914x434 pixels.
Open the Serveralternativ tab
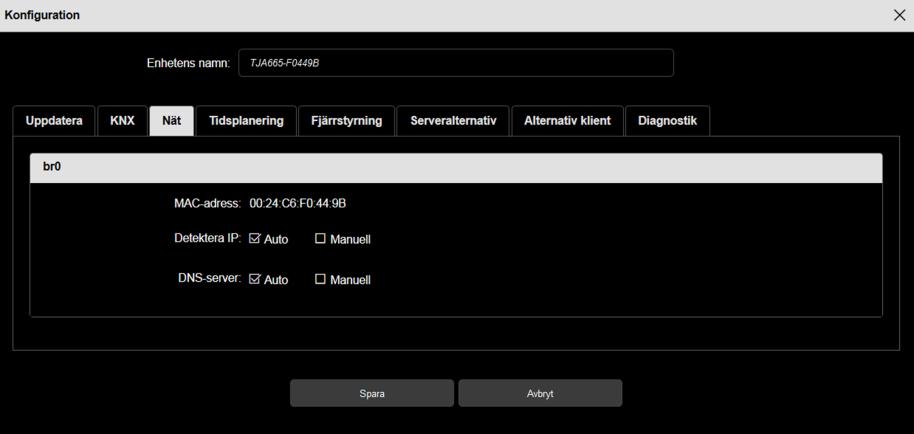(x=453, y=121)
